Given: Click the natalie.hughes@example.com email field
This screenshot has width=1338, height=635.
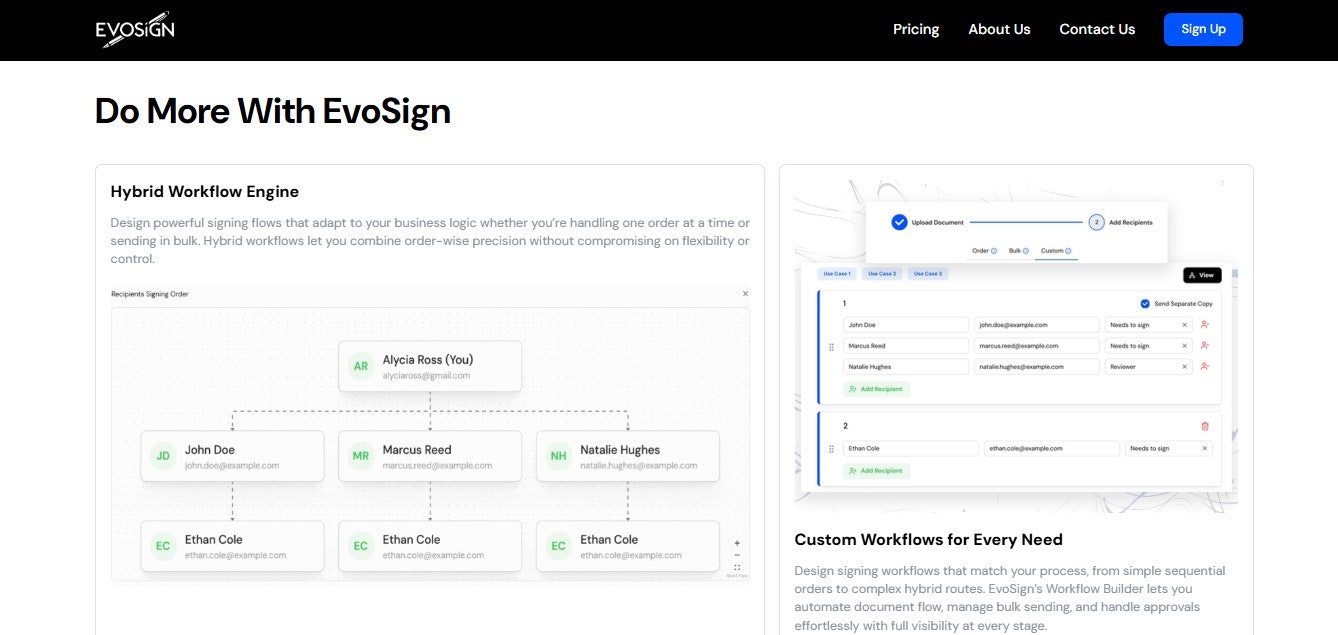Looking at the screenshot, I should tap(1037, 367).
